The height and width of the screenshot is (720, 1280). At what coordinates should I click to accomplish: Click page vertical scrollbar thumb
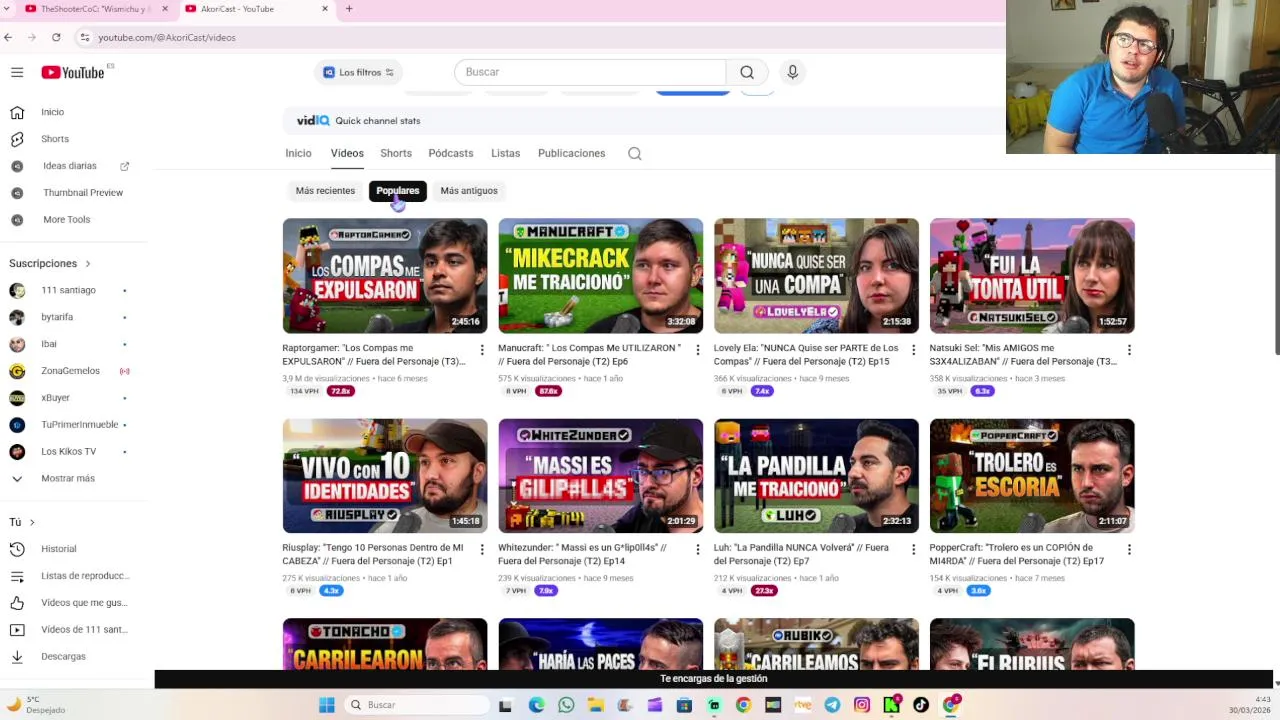[x=1275, y=255]
